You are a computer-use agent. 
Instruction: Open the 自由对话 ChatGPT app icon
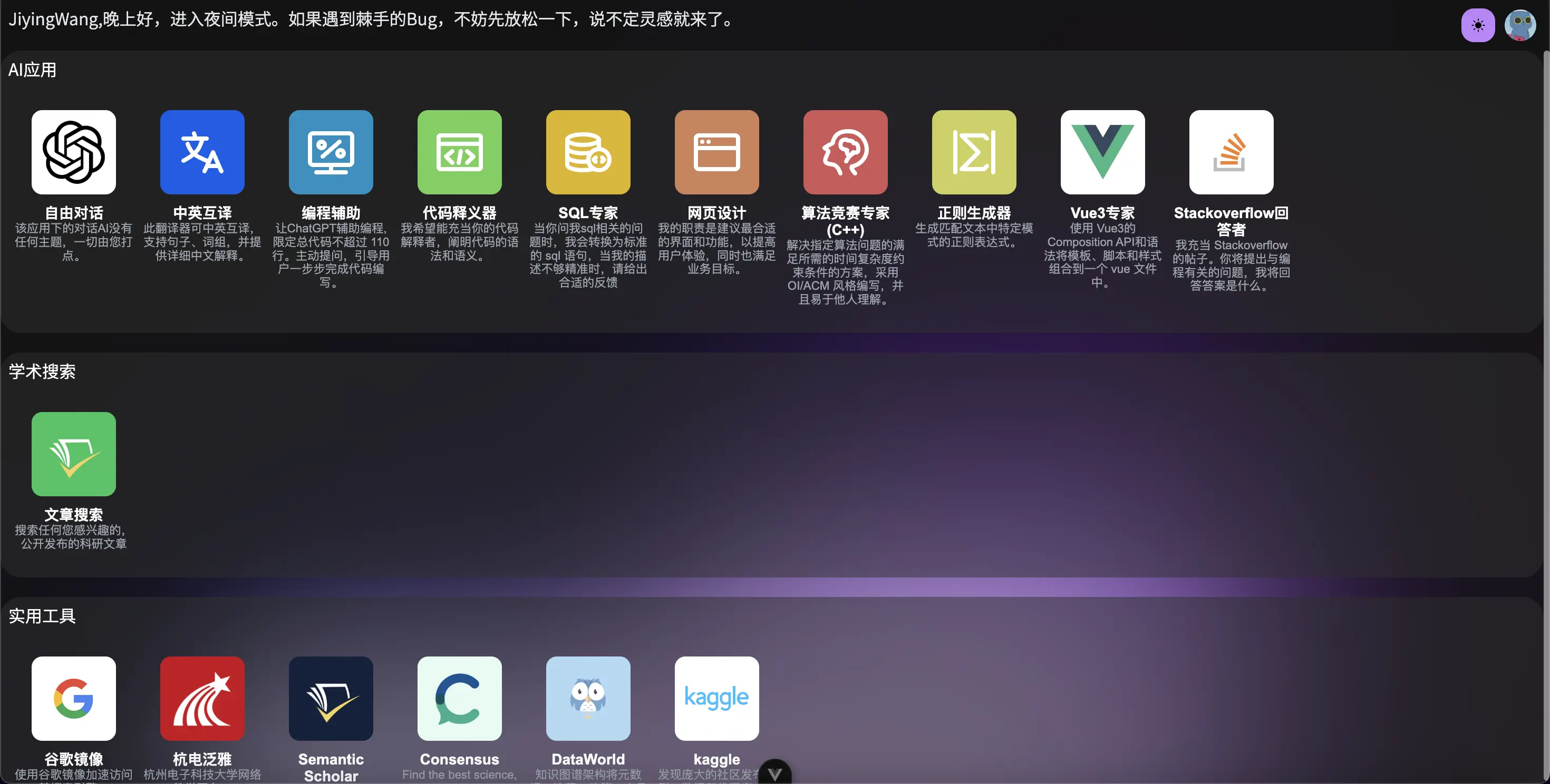(73, 152)
